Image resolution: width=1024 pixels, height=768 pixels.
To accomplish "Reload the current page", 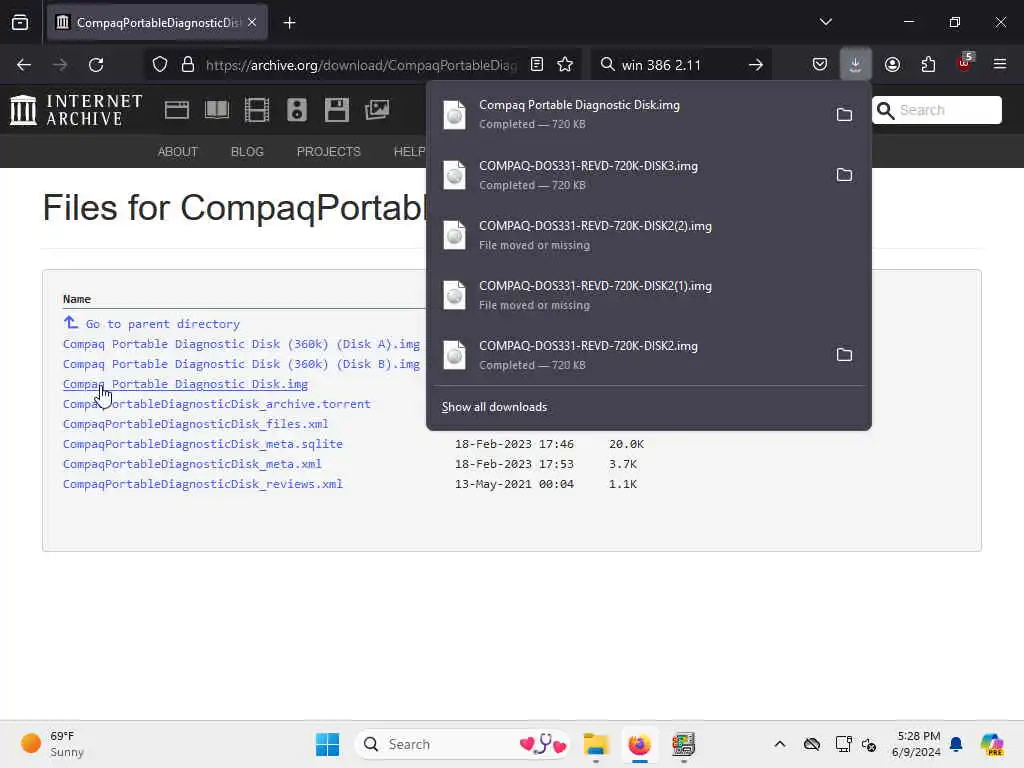I will (x=96, y=65).
